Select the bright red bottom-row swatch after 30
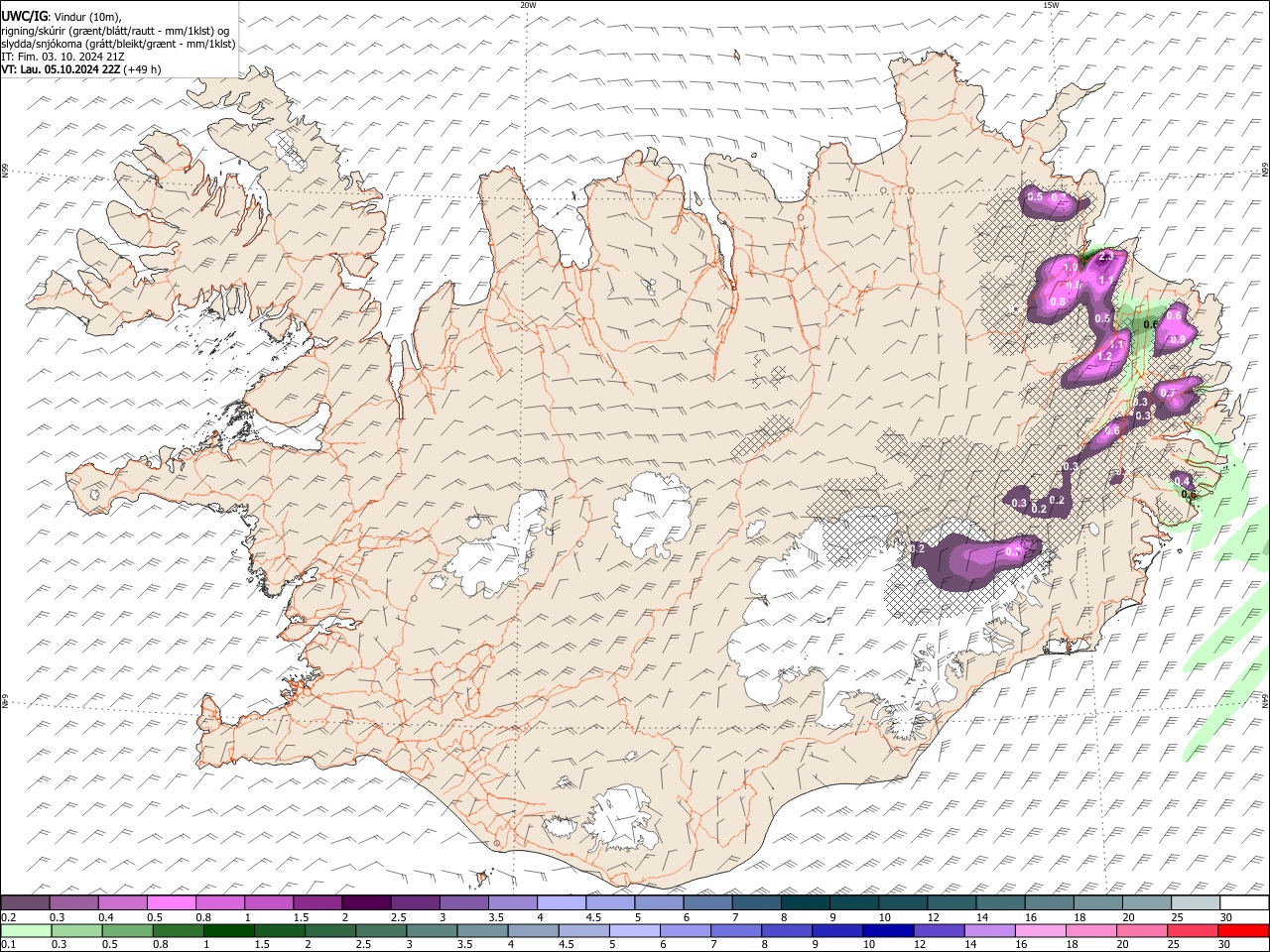 (x=1244, y=930)
